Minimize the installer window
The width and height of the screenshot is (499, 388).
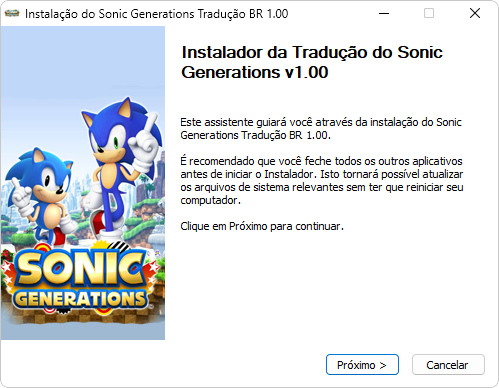click(x=384, y=13)
